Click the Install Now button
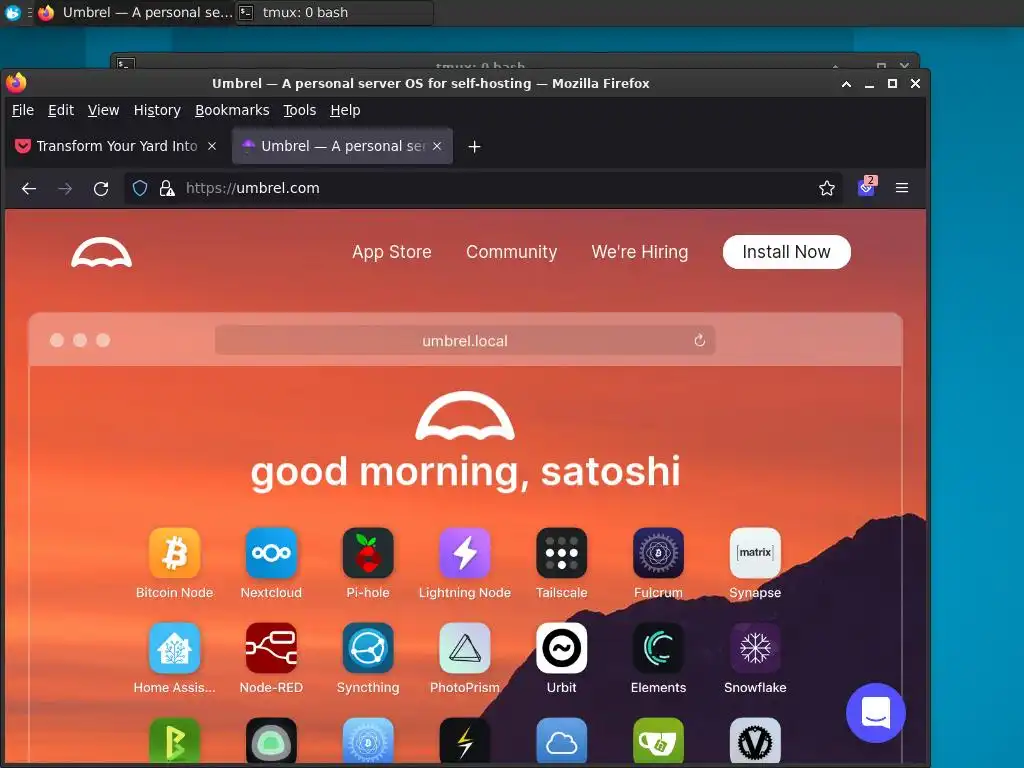Screen dimensions: 1024x768 tap(786, 252)
